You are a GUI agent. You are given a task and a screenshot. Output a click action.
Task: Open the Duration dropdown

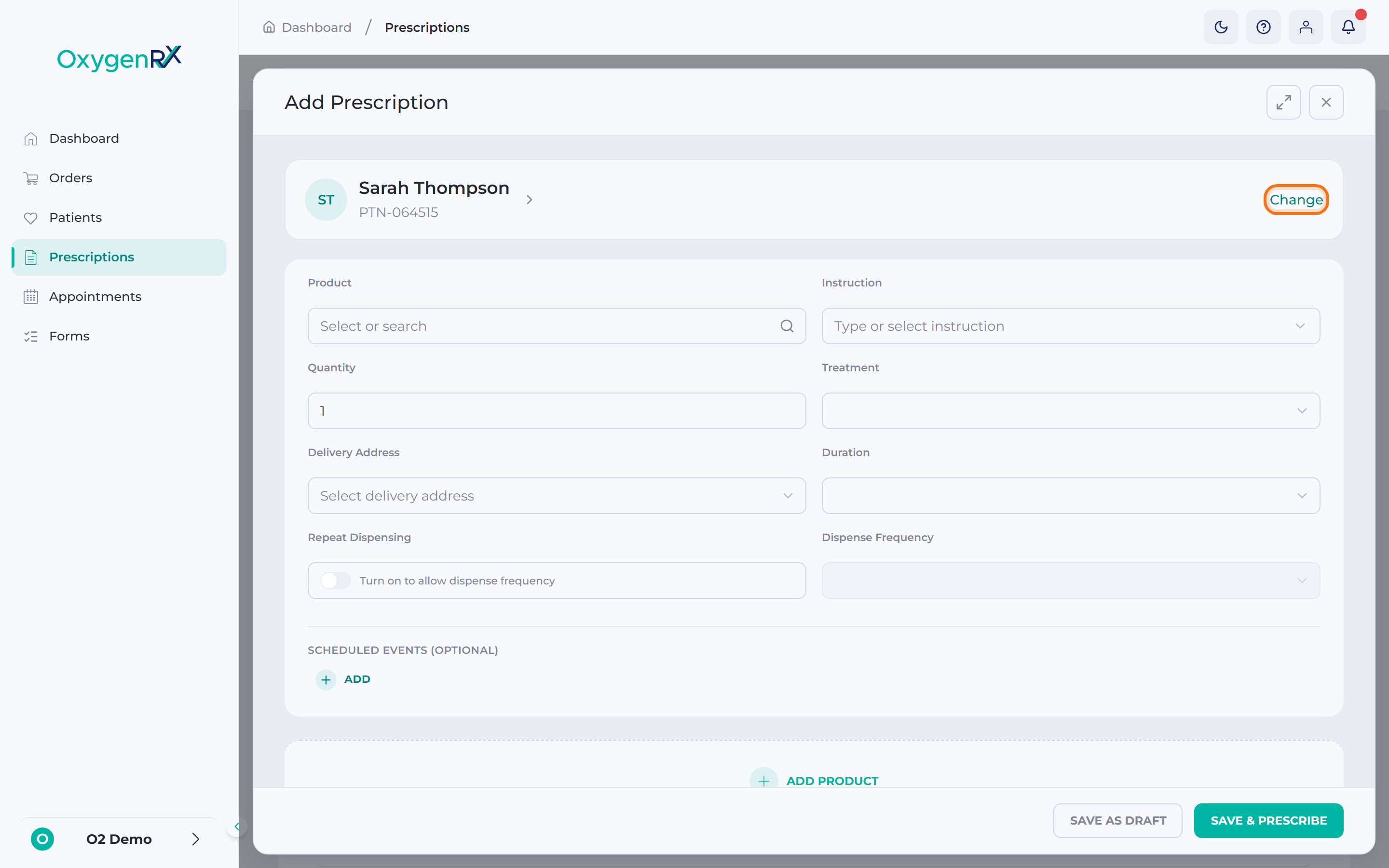click(1071, 496)
